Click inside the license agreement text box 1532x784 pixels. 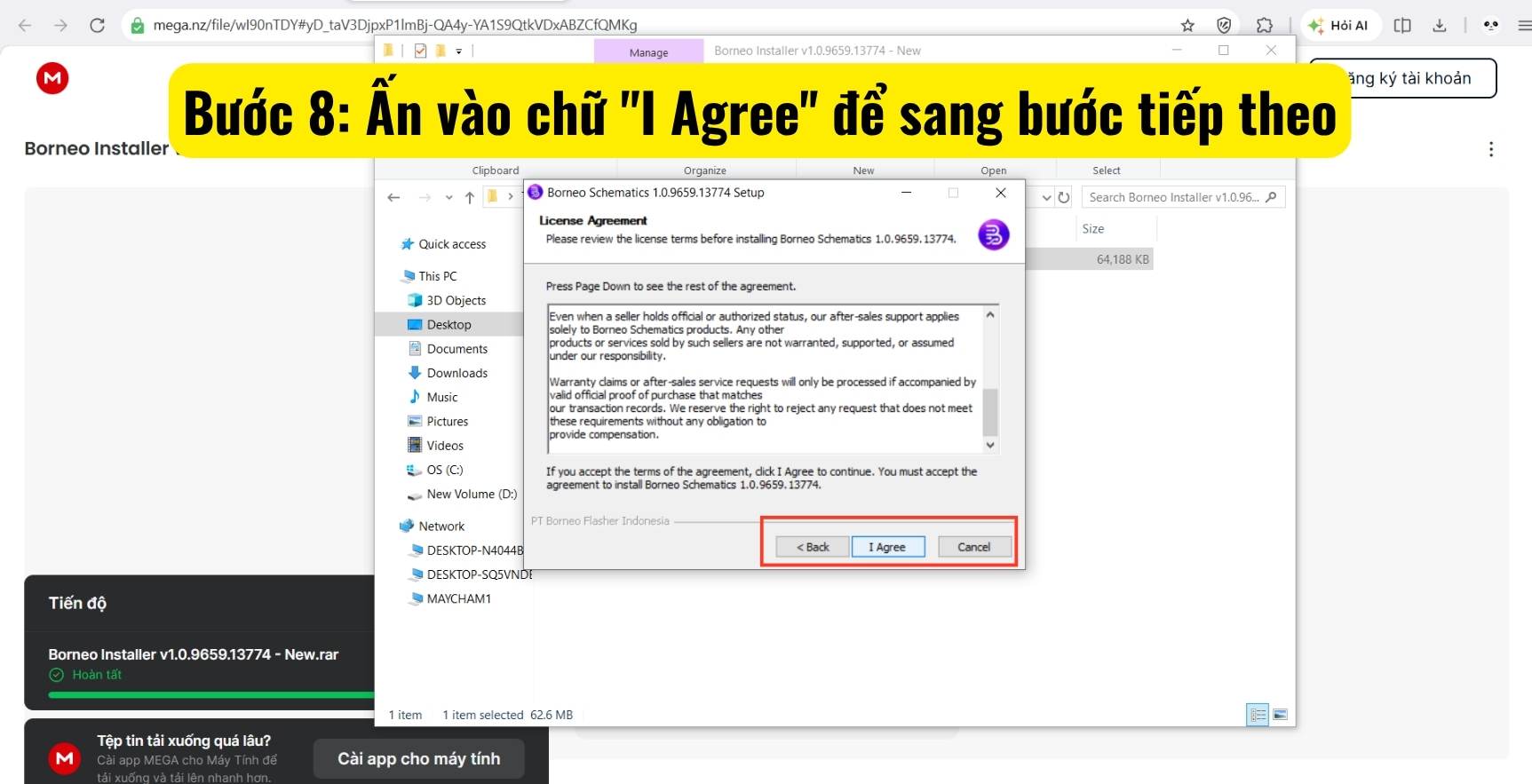pos(766,379)
